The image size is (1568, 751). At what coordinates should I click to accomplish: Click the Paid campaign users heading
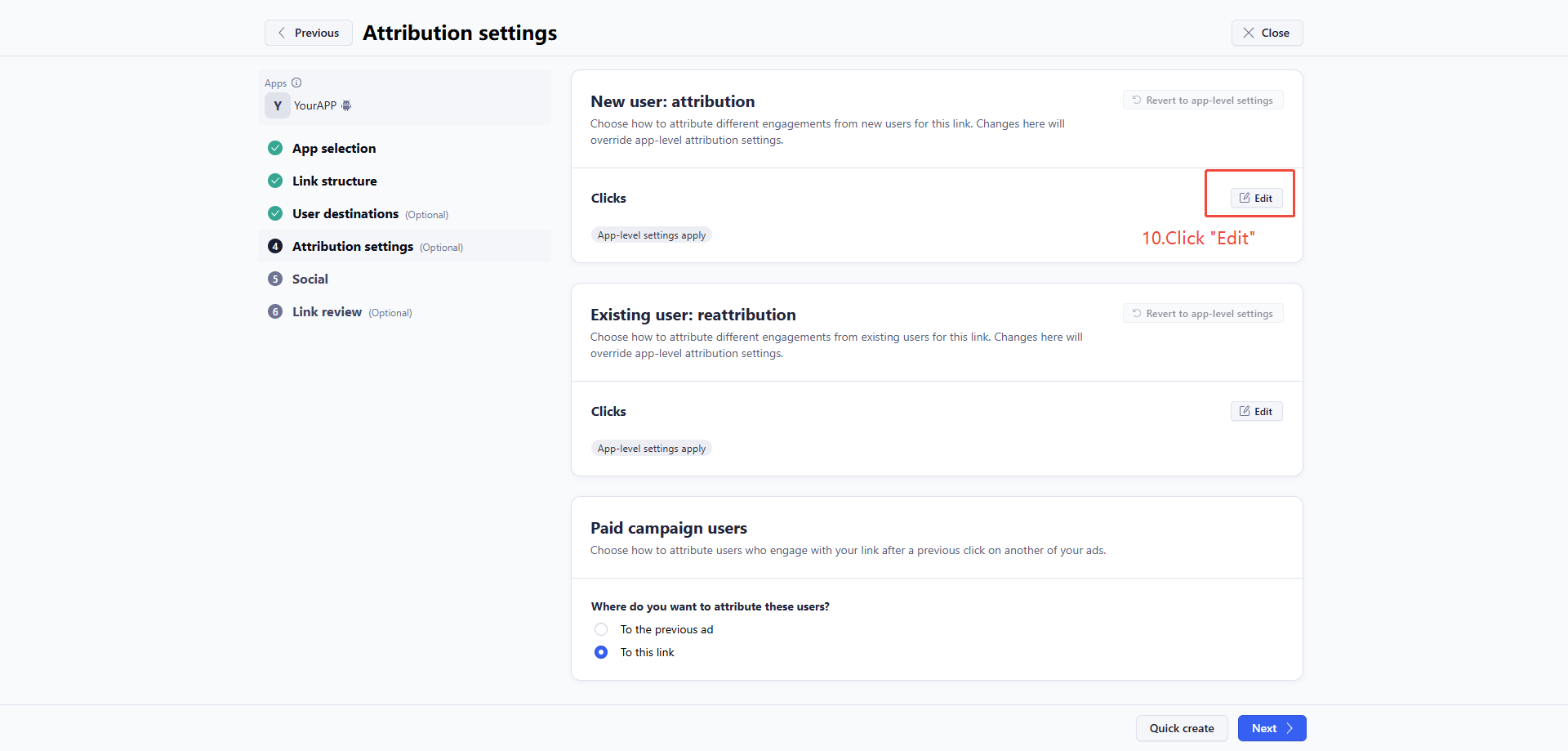[669, 528]
